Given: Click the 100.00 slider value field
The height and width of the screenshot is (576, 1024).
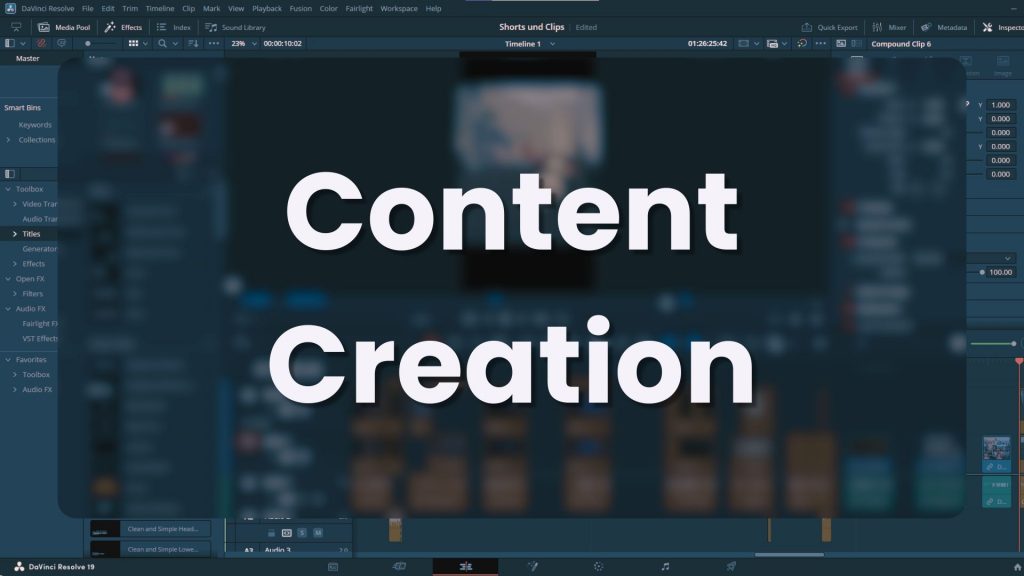Looking at the screenshot, I should 1000,272.
